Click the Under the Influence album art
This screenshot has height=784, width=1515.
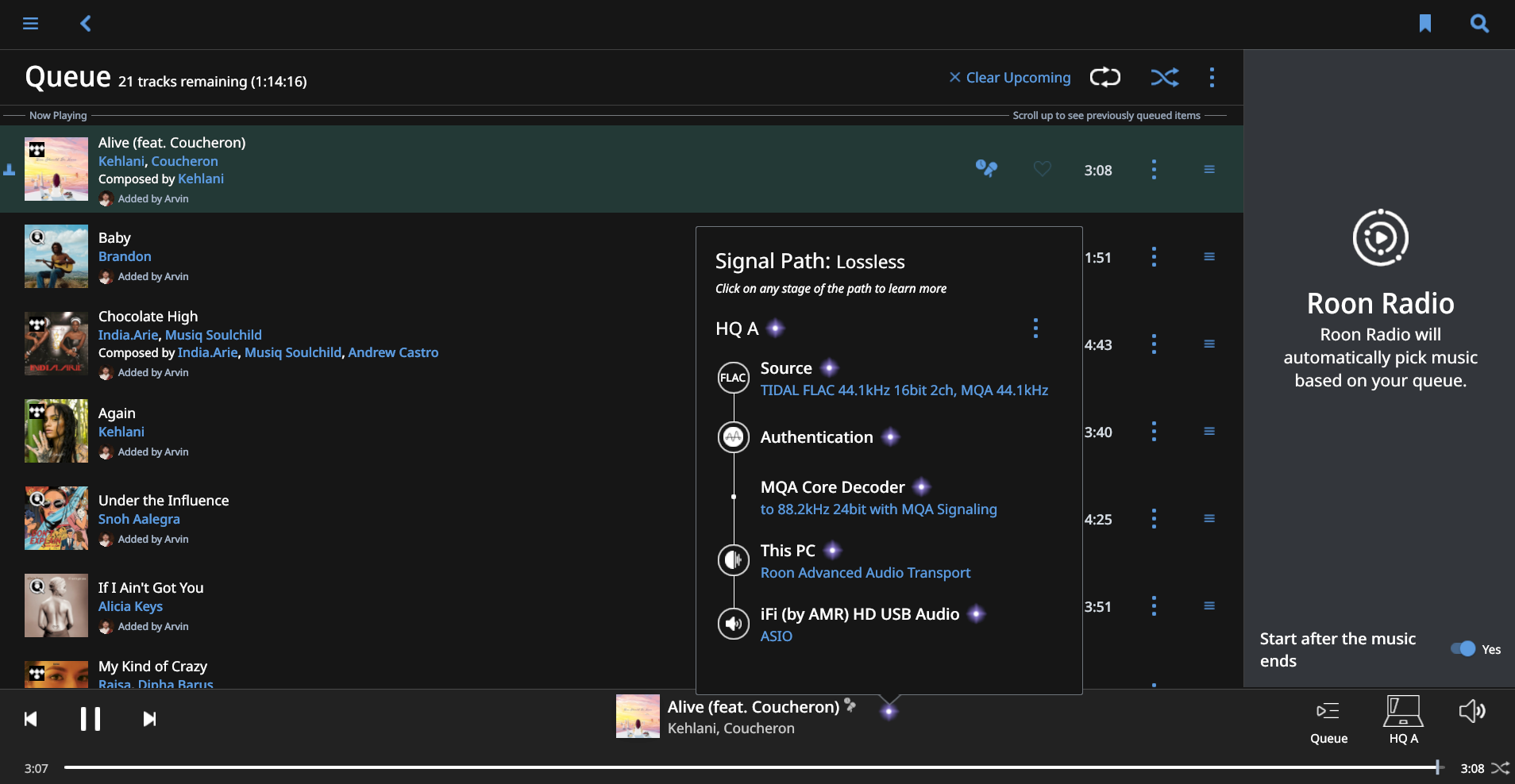(56, 518)
